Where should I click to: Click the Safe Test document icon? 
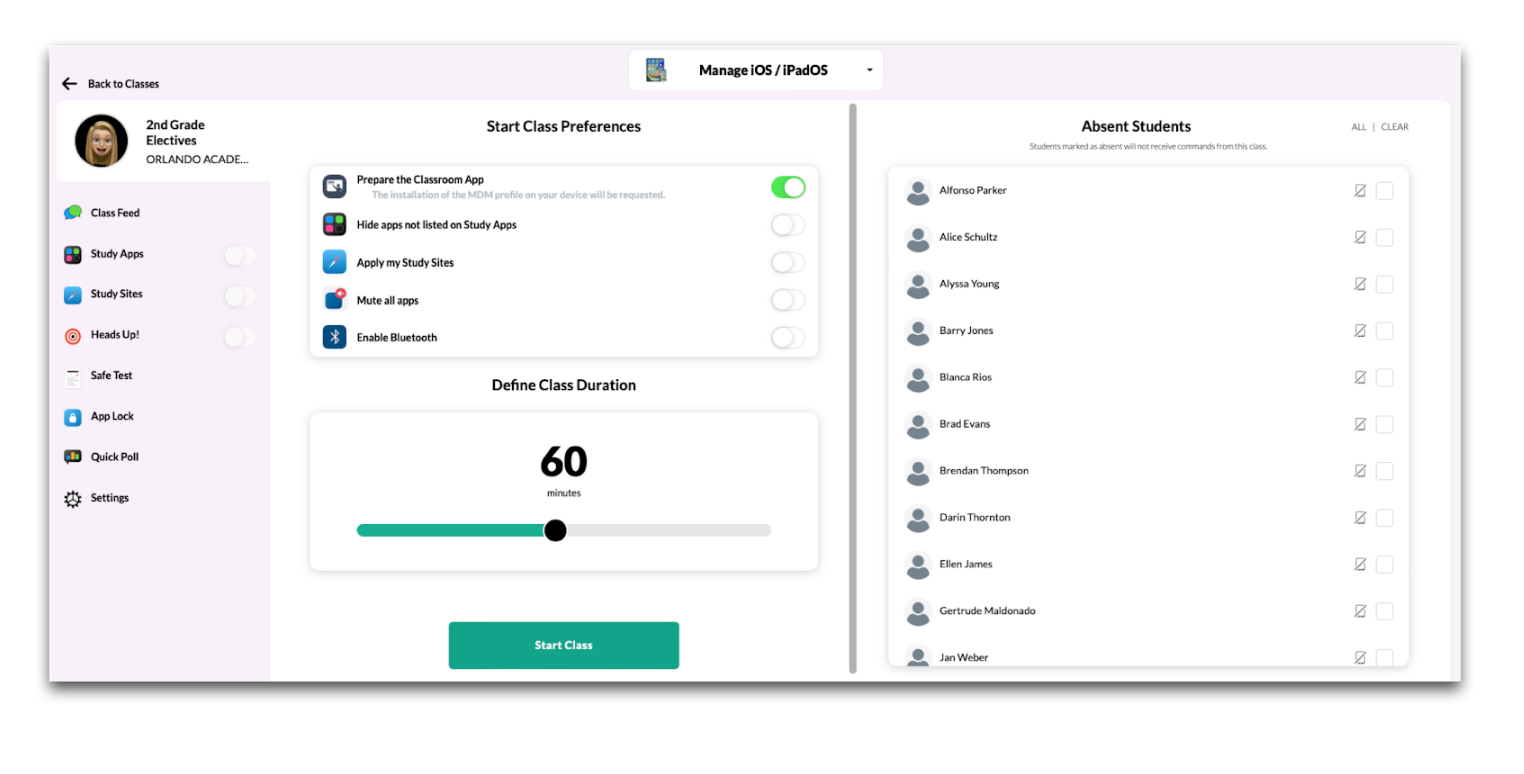tap(73, 377)
